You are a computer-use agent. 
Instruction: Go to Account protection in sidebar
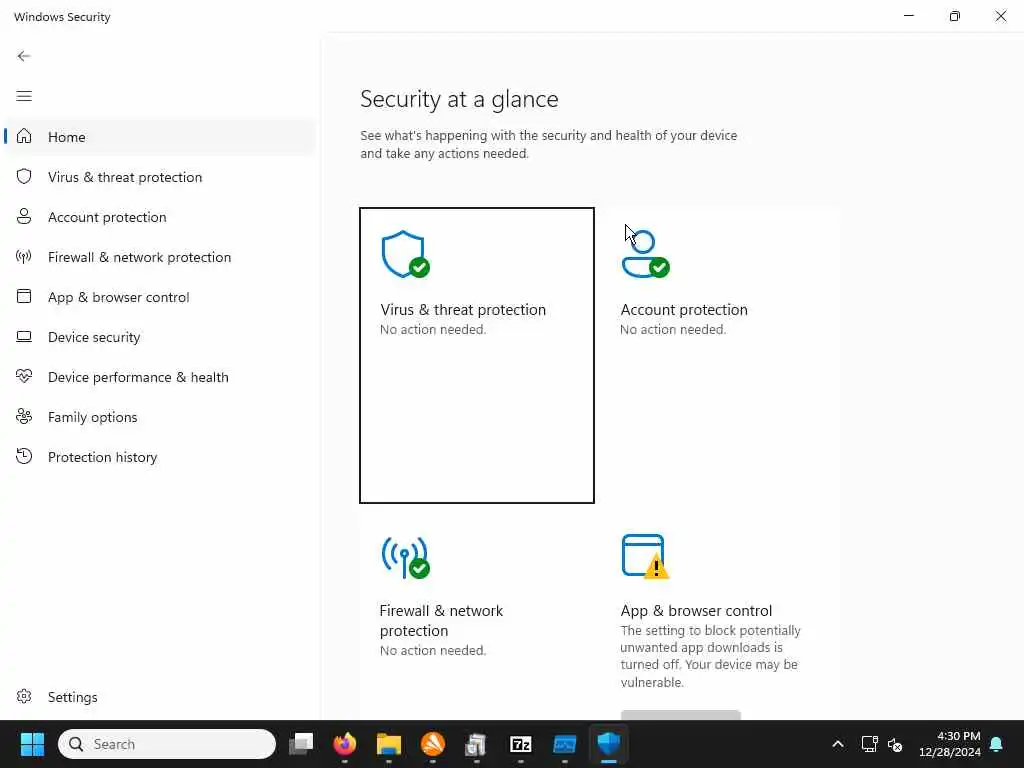click(x=160, y=217)
